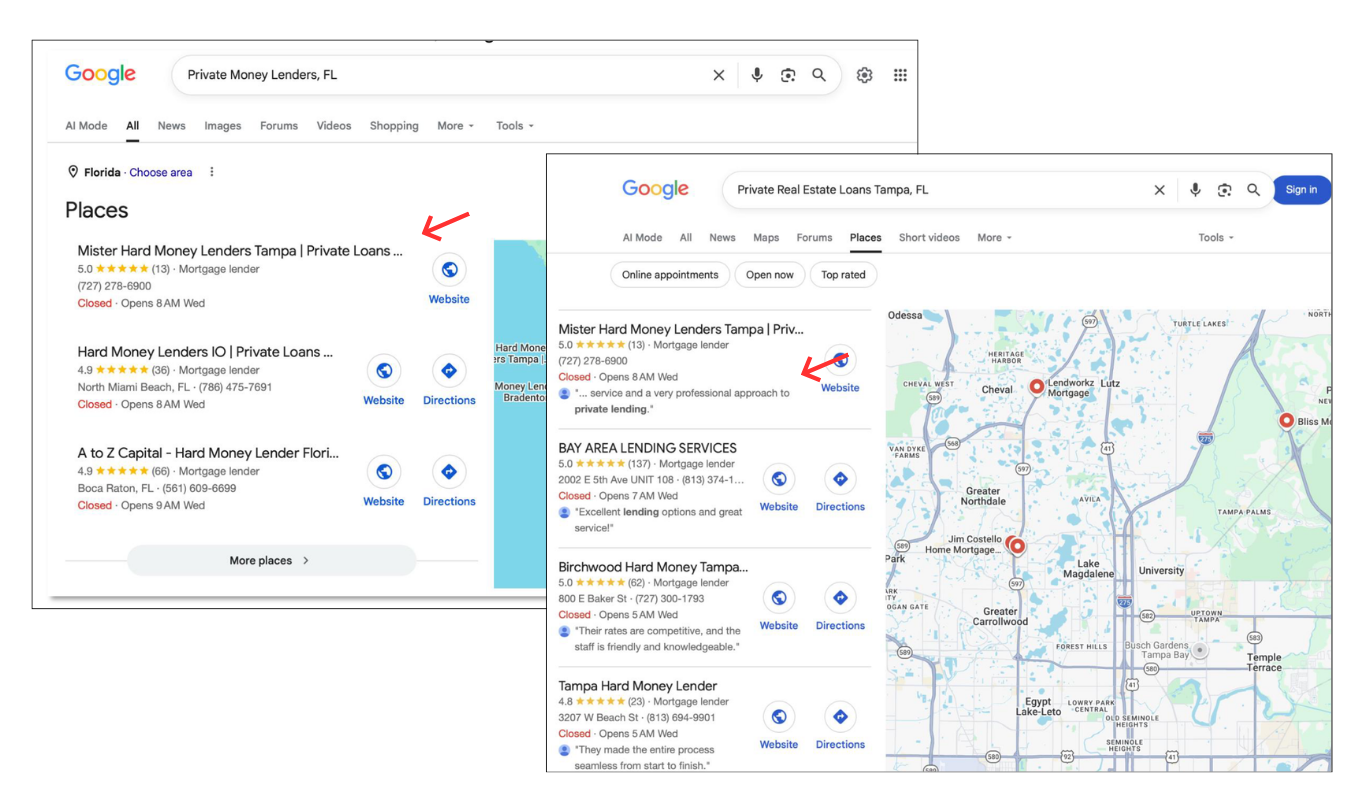Clear the search in the Florida results window
This screenshot has height=797, width=1371.
coord(718,75)
